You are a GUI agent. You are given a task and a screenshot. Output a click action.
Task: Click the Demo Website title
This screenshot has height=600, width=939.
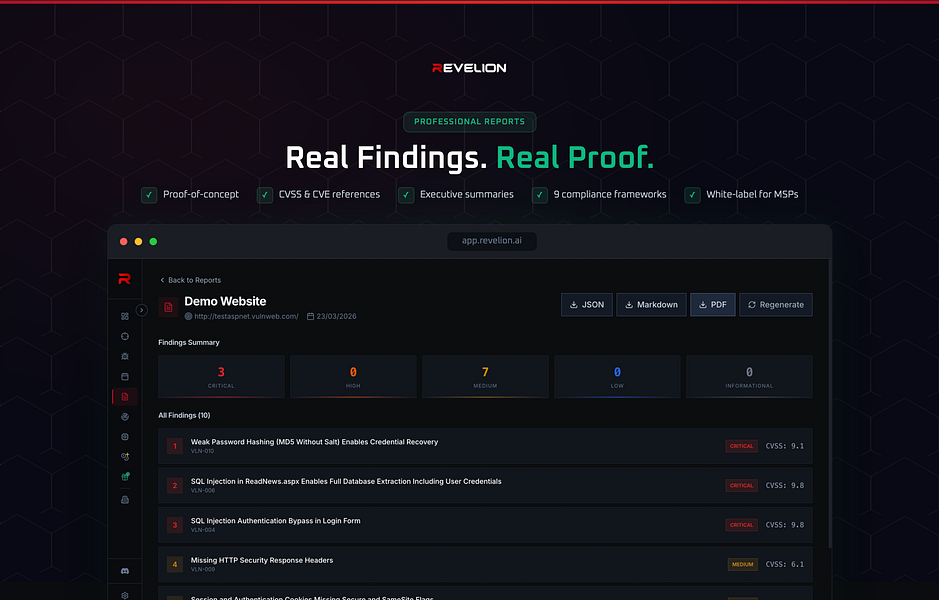point(225,301)
